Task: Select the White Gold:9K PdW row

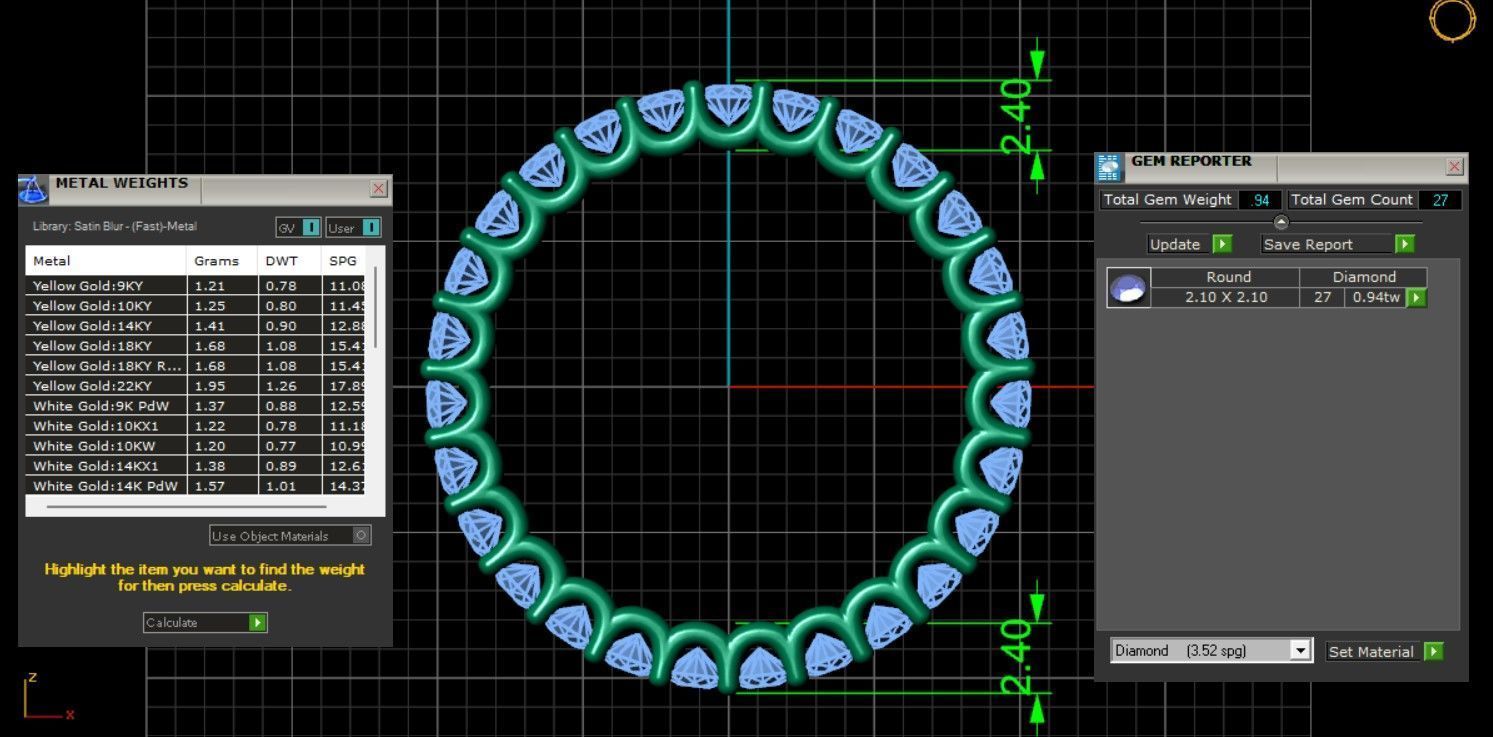Action: pyautogui.click(x=195, y=406)
